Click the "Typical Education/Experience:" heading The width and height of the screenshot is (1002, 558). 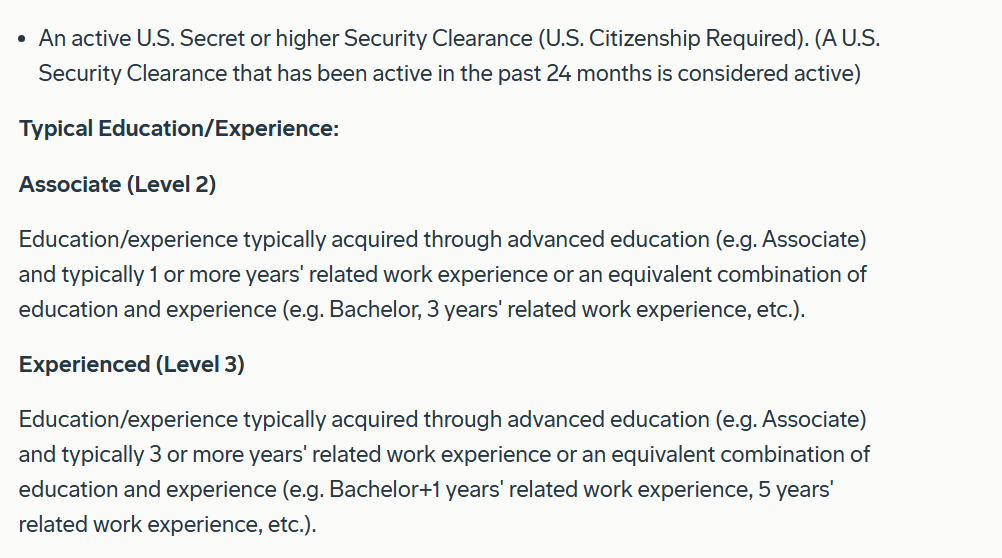179,128
